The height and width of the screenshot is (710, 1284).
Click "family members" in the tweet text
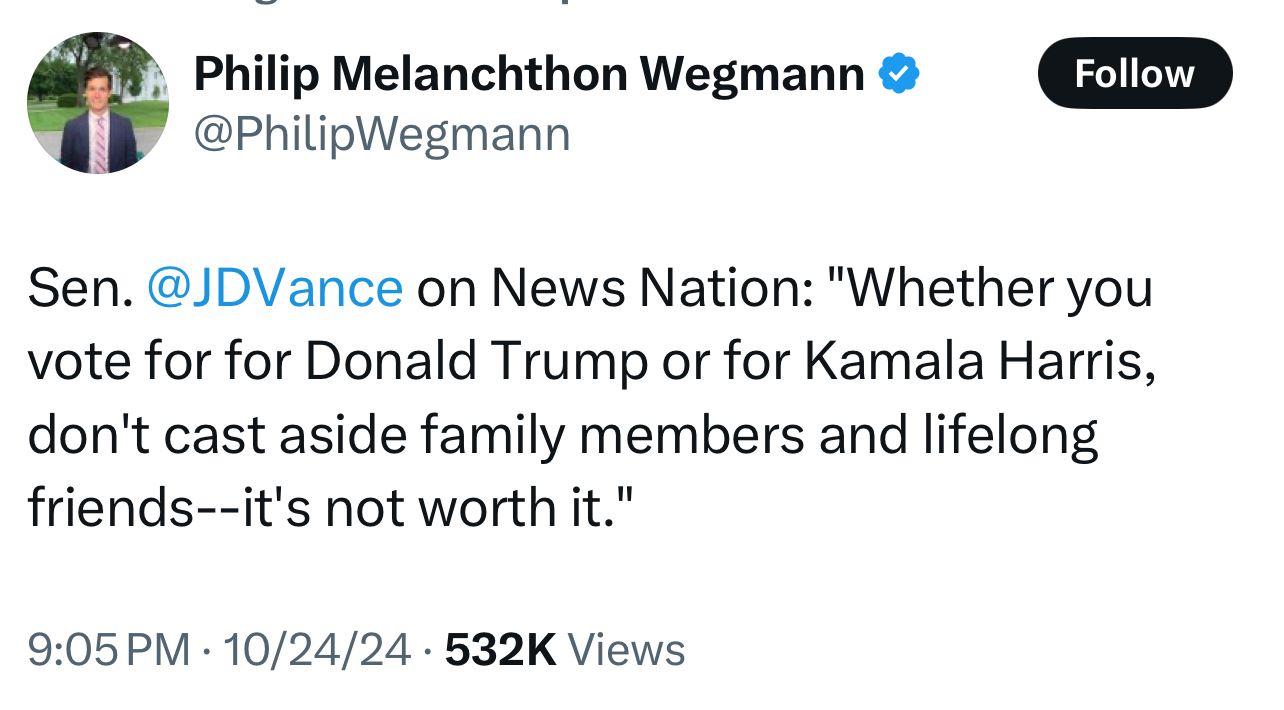(612, 436)
